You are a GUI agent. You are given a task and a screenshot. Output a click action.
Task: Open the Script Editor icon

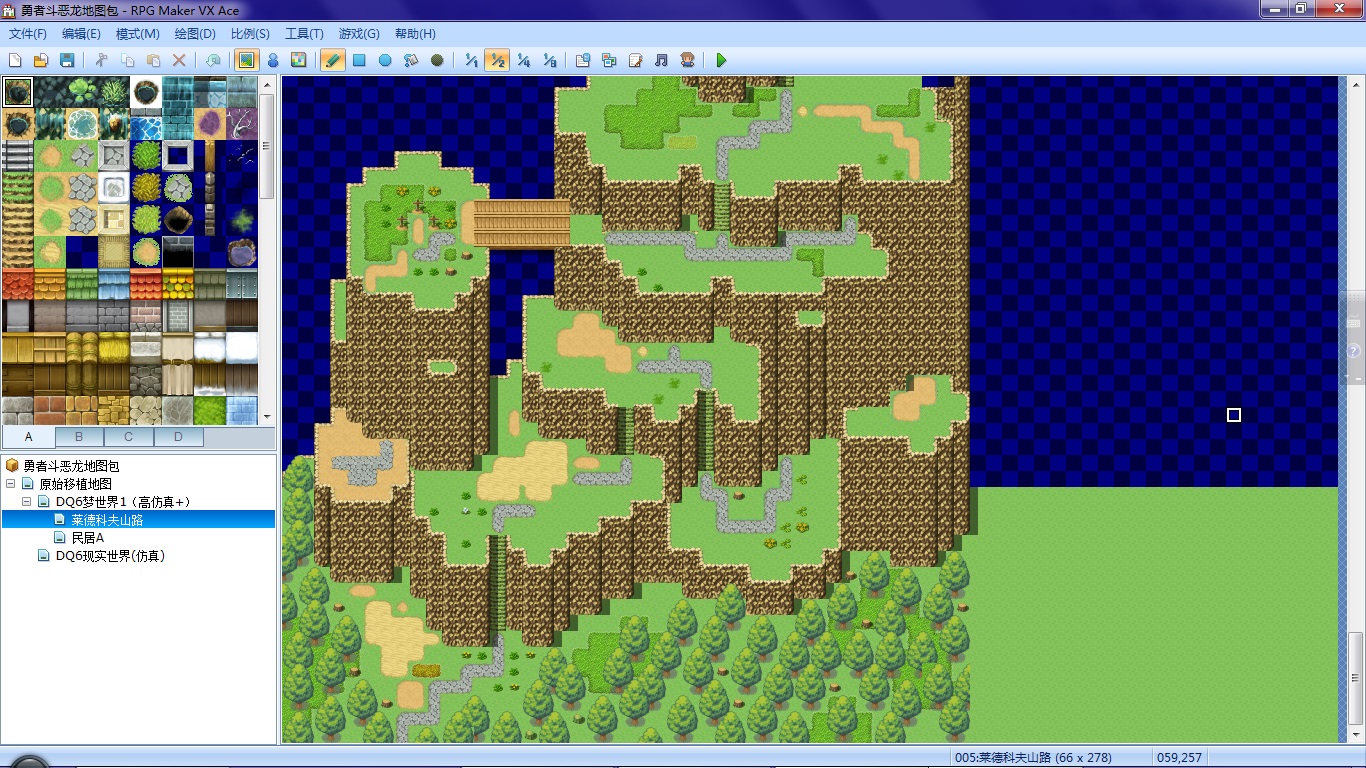(635, 60)
